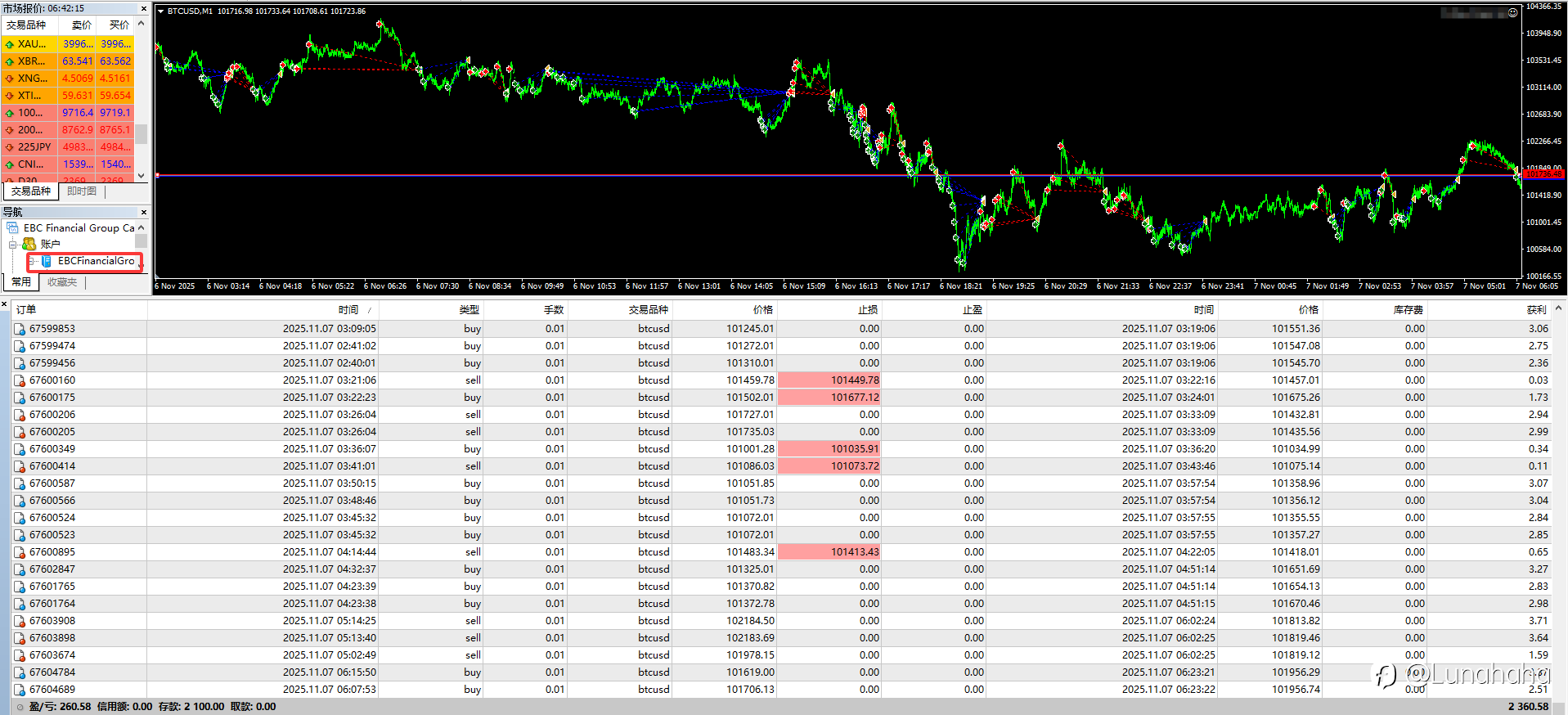Screen dimensions: 1568x715
Task: Click the smiley face icon on chart
Action: click(x=1512, y=12)
